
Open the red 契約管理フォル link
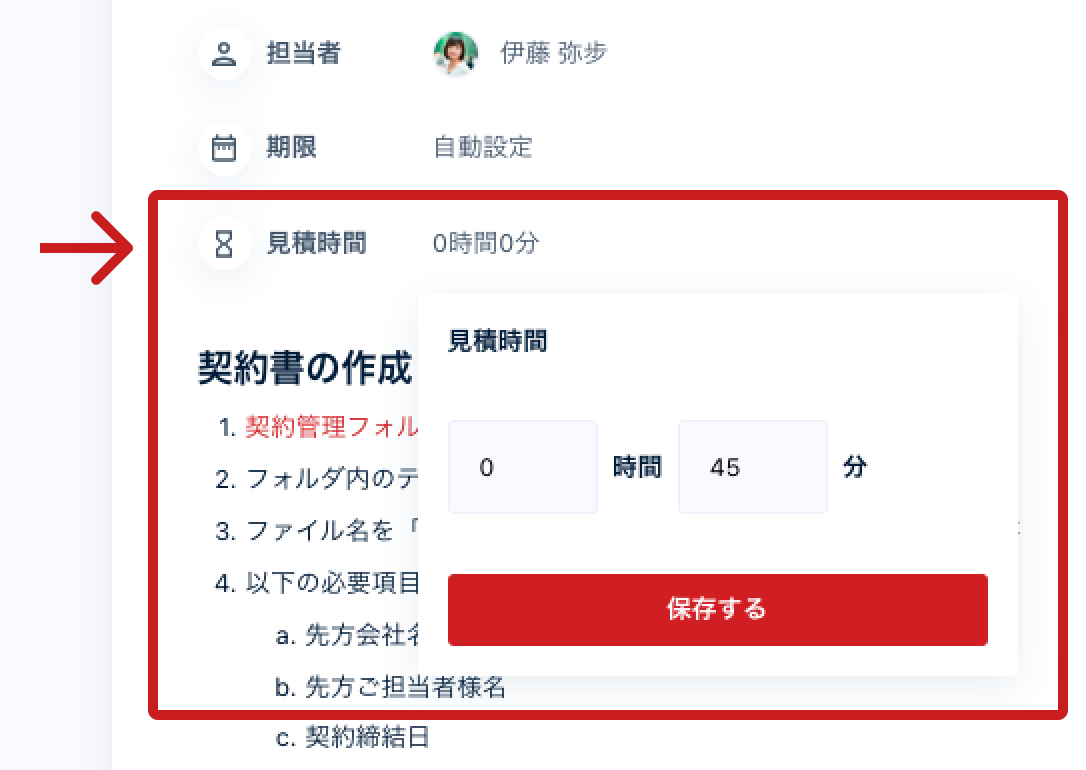click(x=331, y=427)
